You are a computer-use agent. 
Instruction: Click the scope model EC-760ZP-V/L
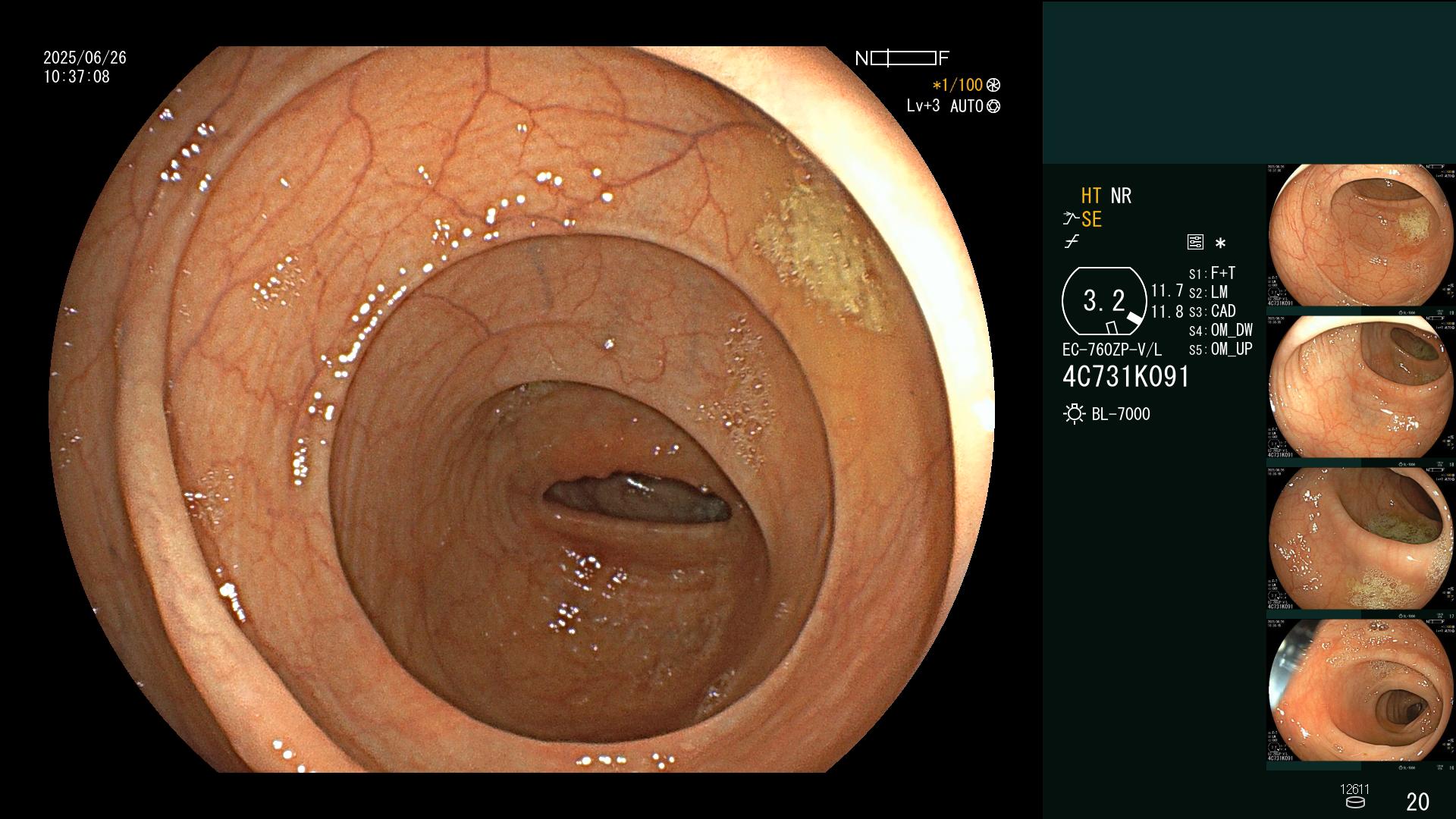[1112, 350]
